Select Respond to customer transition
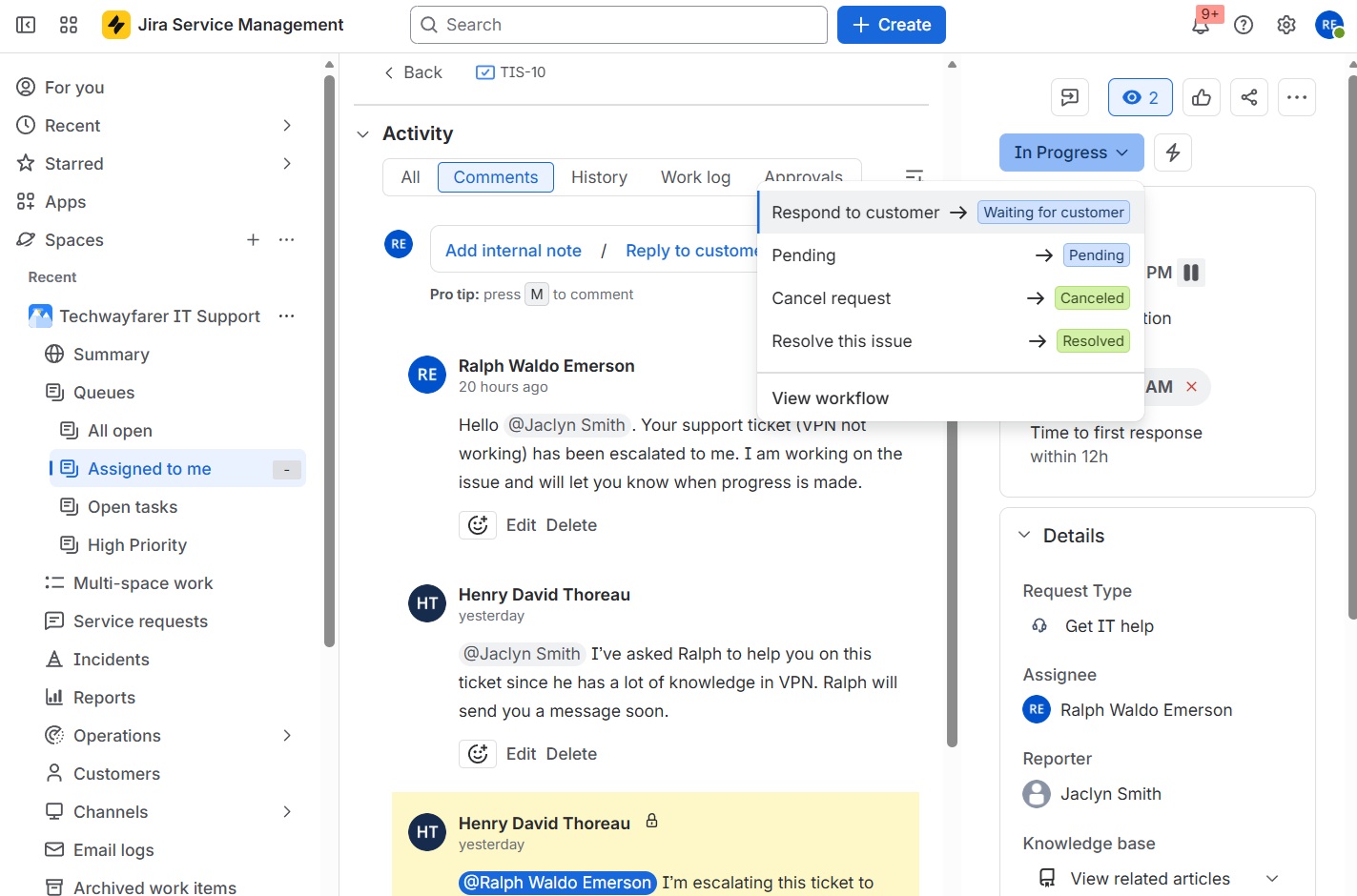This screenshot has width=1357, height=896. [x=951, y=213]
